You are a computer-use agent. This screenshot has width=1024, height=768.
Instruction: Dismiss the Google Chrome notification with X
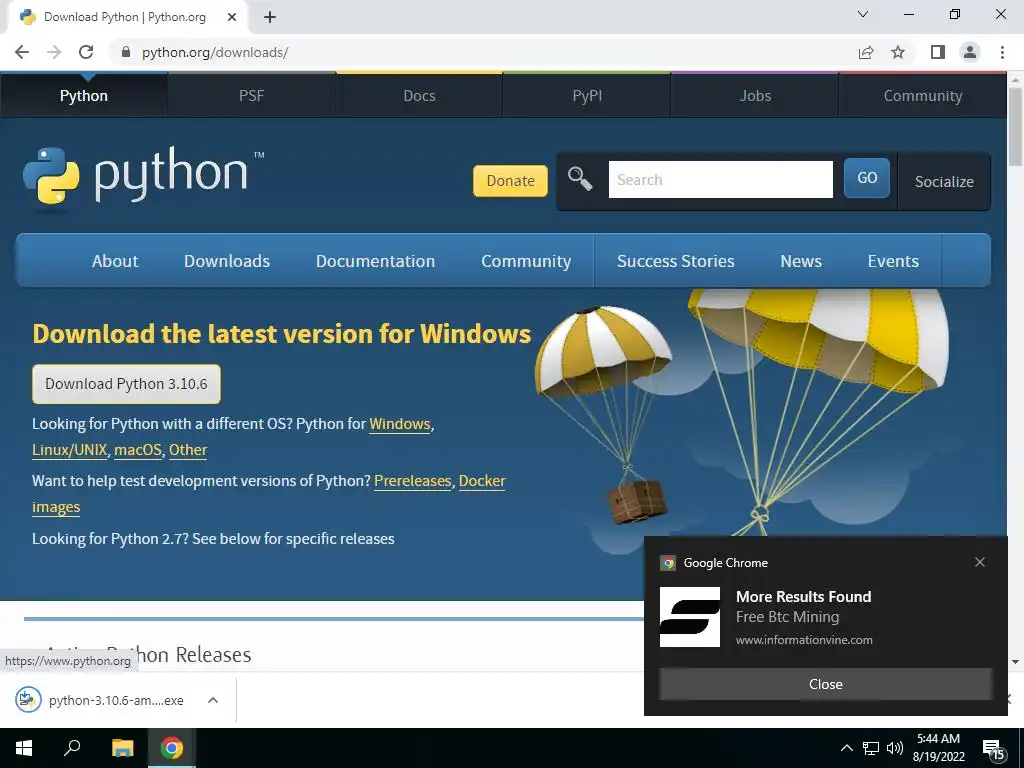pyautogui.click(x=980, y=562)
